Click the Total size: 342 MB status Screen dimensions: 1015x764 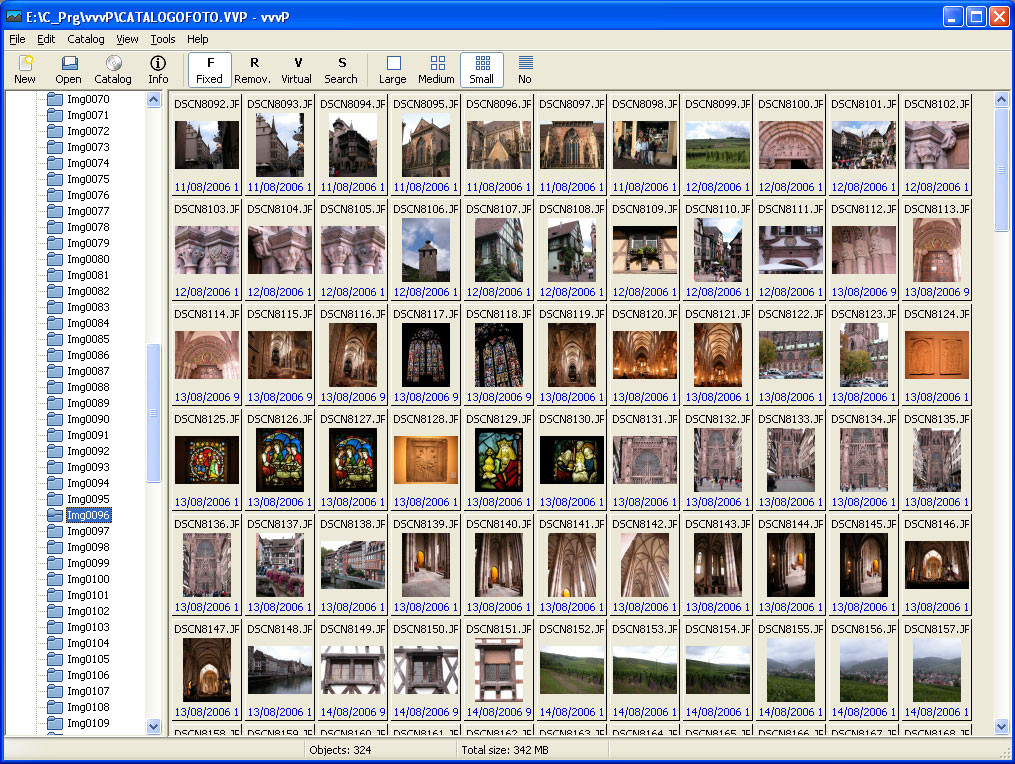click(505, 750)
